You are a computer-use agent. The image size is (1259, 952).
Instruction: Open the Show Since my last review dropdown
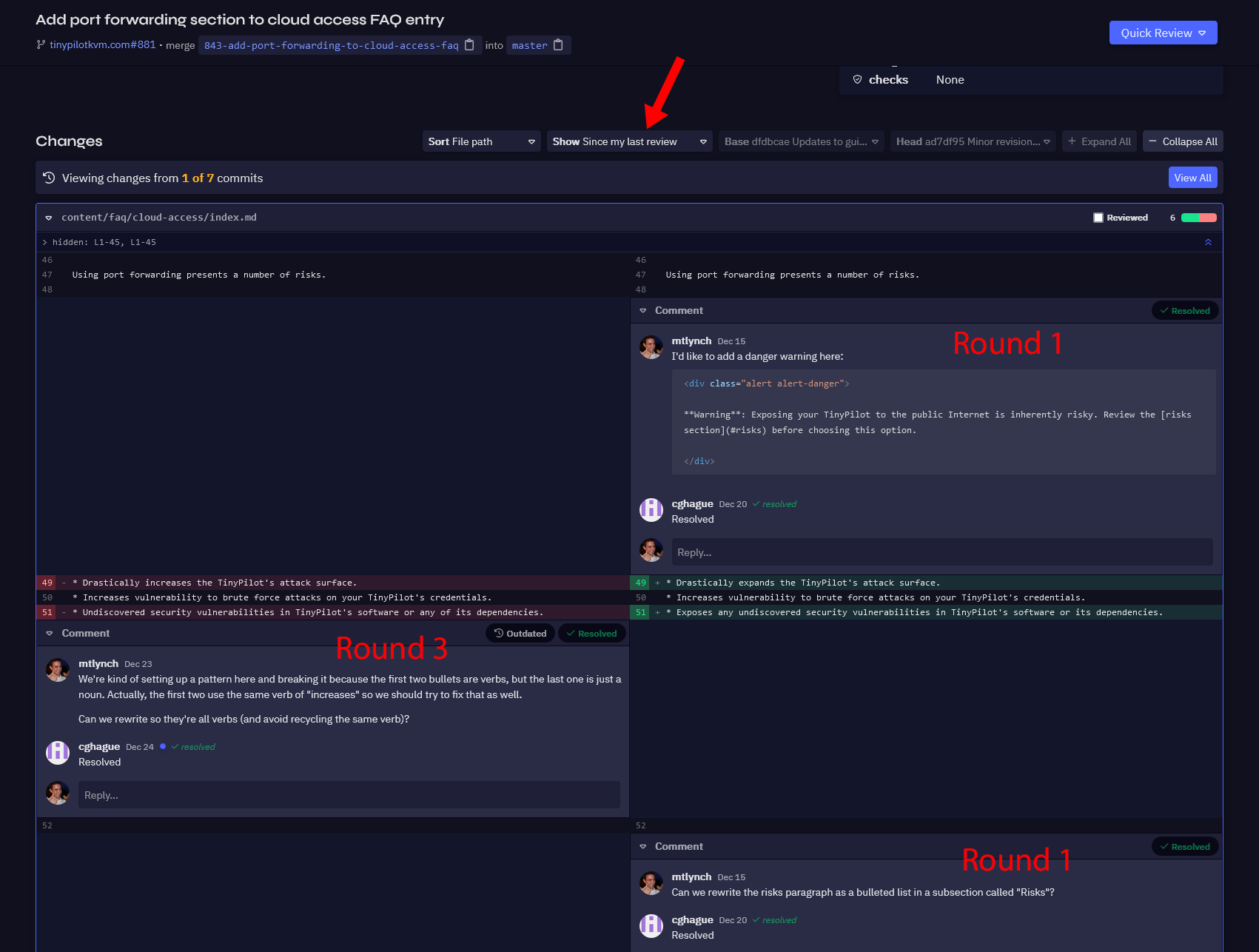pyautogui.click(x=628, y=141)
